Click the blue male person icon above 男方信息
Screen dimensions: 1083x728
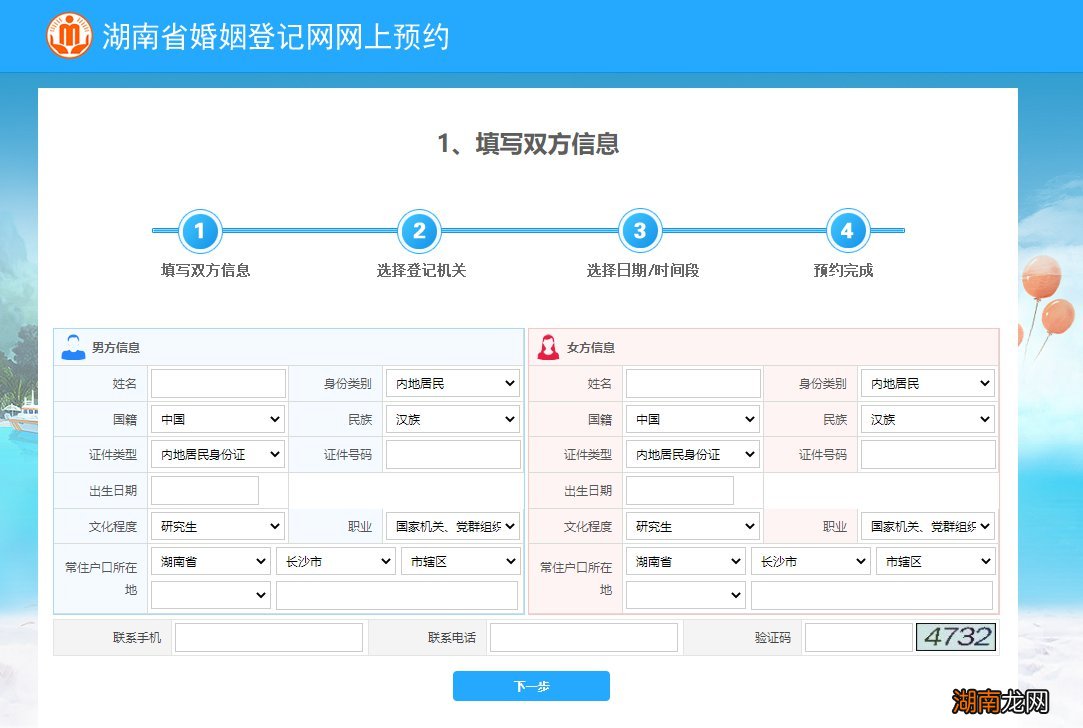point(71,345)
